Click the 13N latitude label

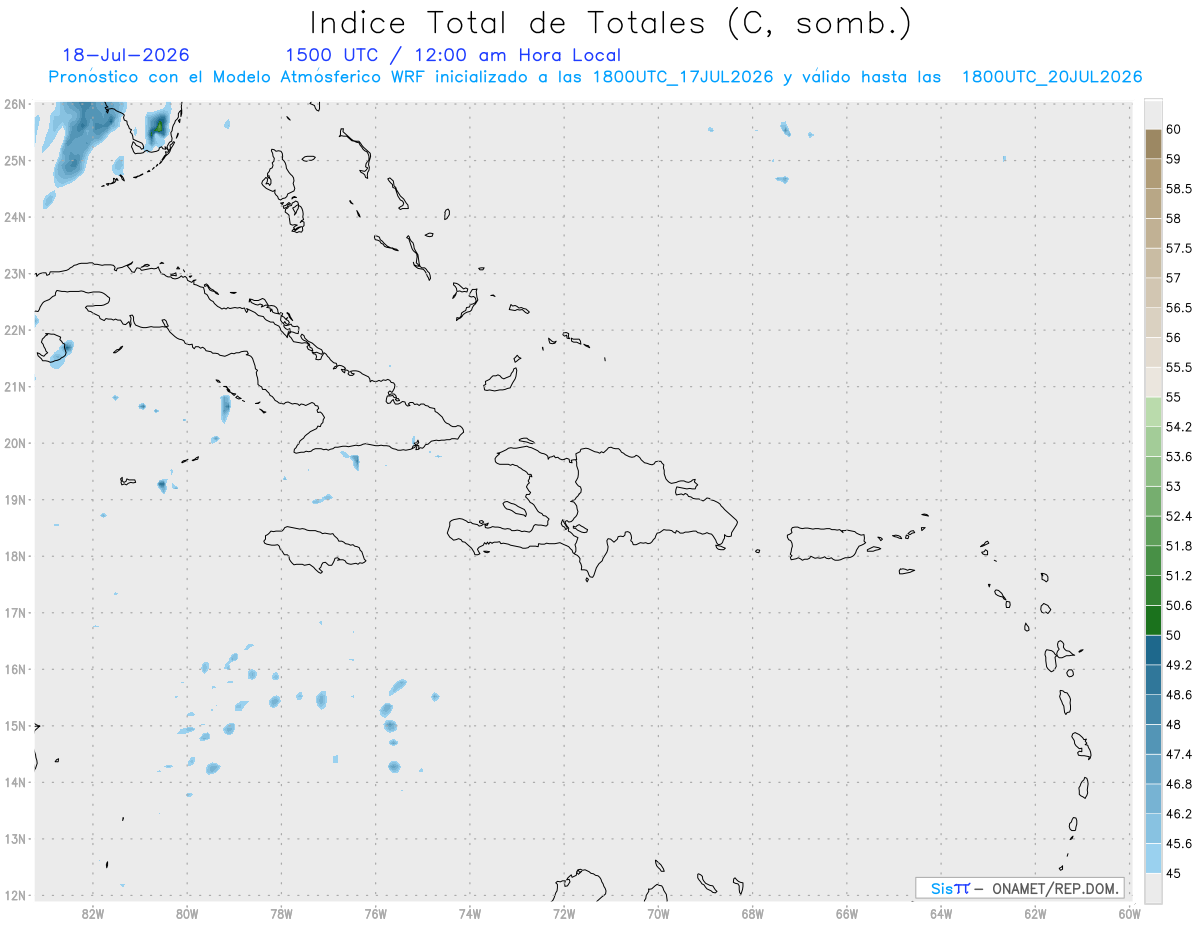click(15, 839)
